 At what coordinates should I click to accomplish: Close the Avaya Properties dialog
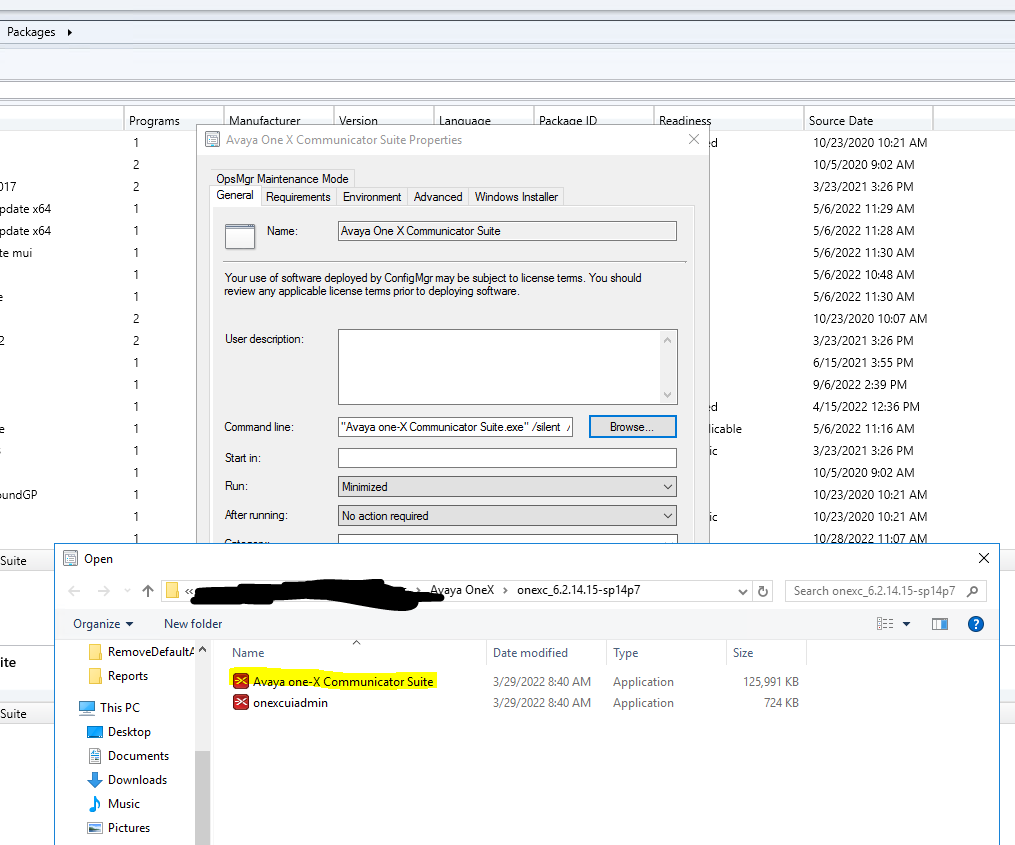tap(694, 139)
